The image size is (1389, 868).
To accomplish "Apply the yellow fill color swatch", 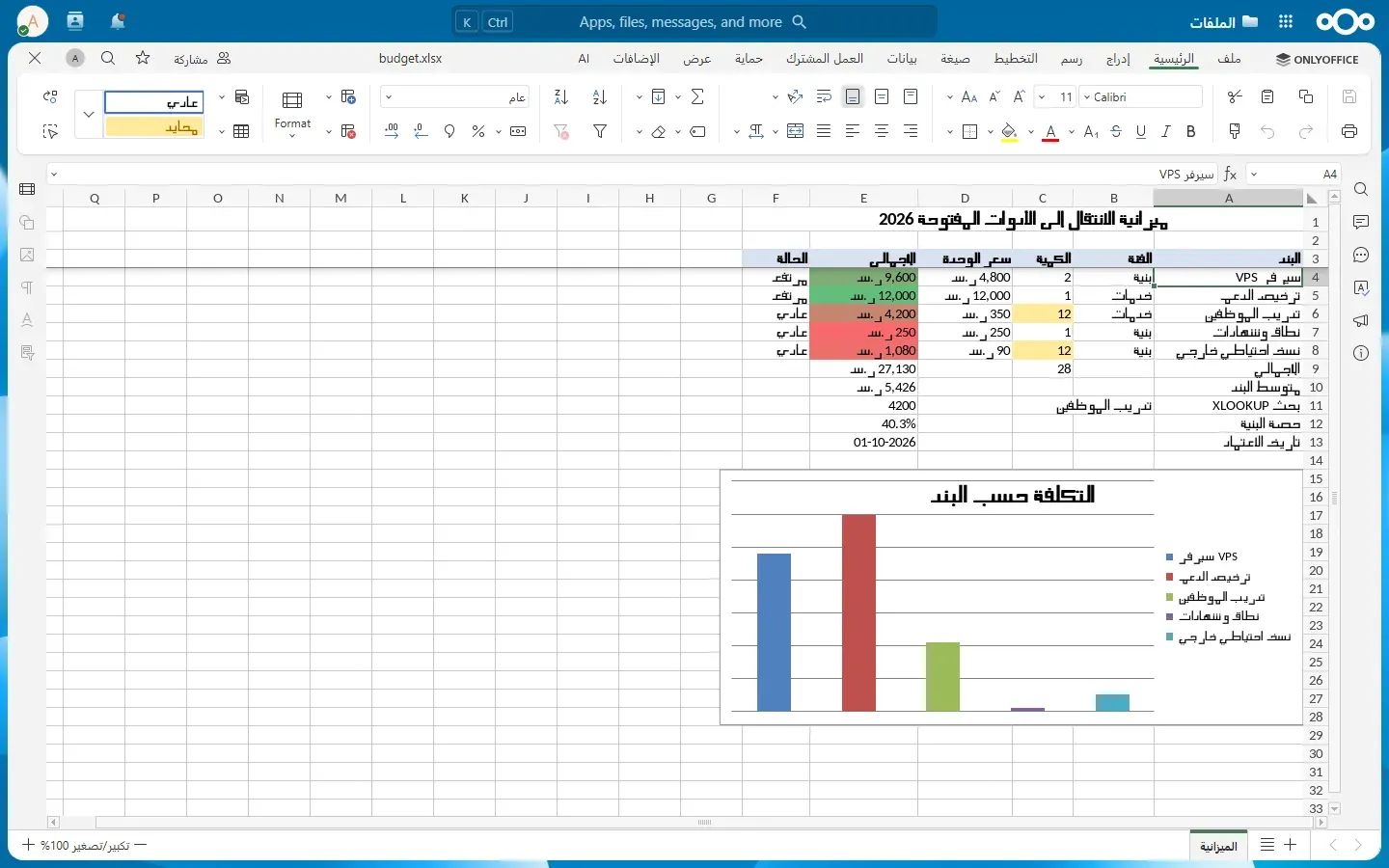I will (1009, 132).
